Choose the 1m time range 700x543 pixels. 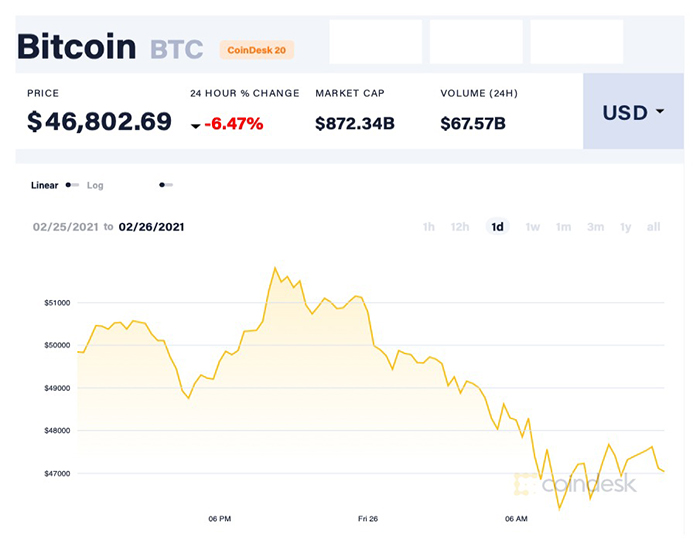564,227
